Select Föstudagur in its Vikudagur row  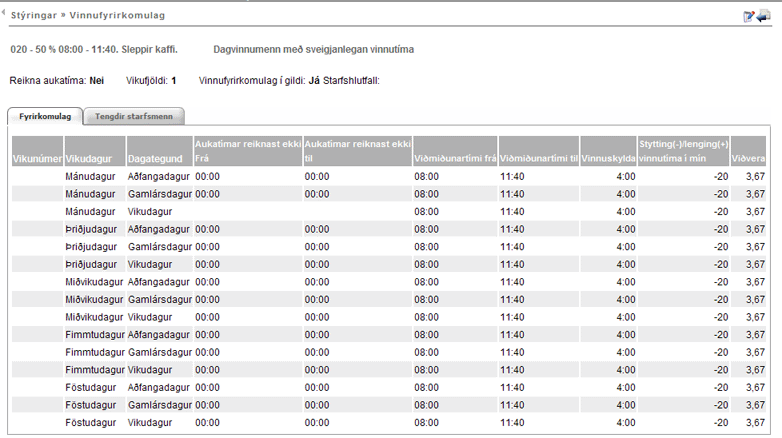[90, 423]
